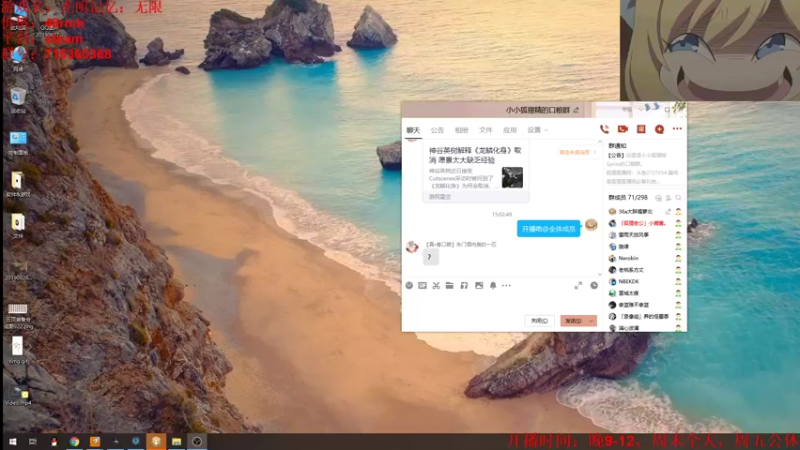The width and height of the screenshot is (800, 450).
Task: Select the Video.mp4 file on the desktop
Action: click(x=18, y=396)
